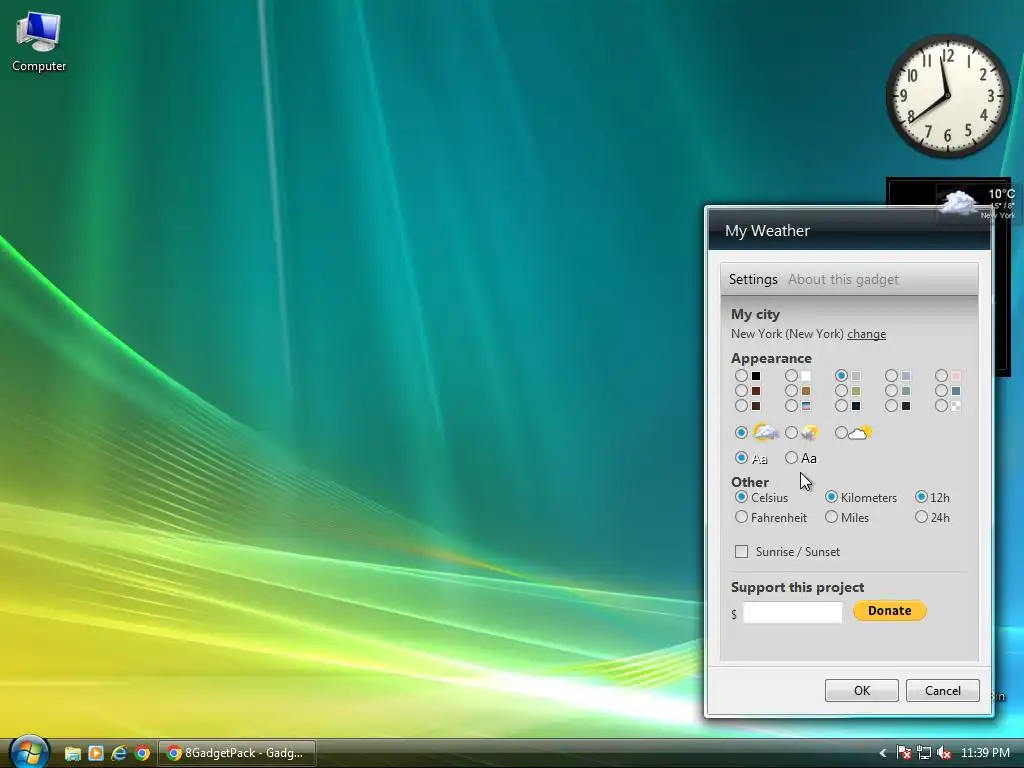The image size is (1024, 768).
Task: Switch to the Settings tab
Action: point(753,280)
